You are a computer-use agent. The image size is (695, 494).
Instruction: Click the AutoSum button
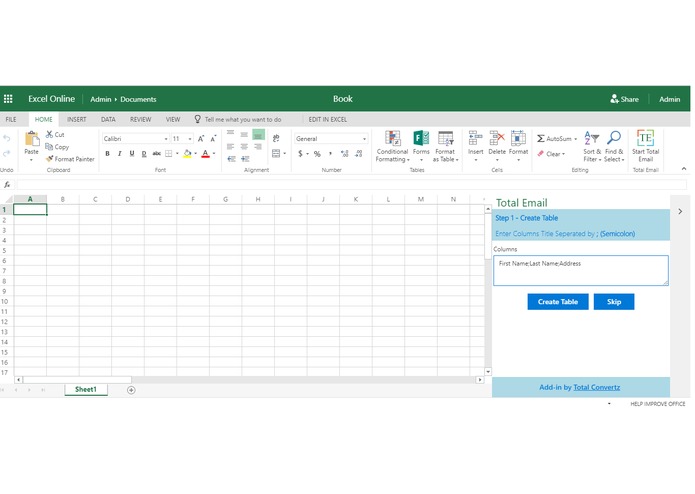coord(557,139)
